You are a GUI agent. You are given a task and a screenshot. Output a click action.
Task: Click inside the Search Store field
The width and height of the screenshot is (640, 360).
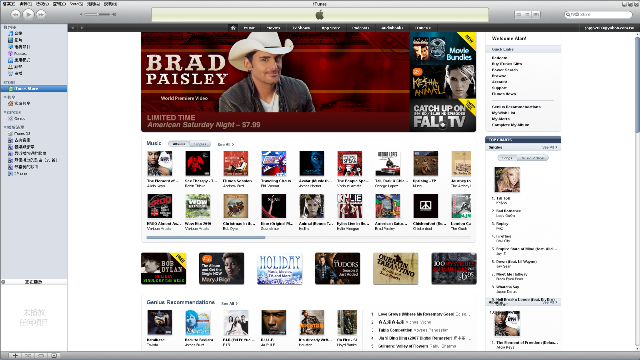point(598,14)
